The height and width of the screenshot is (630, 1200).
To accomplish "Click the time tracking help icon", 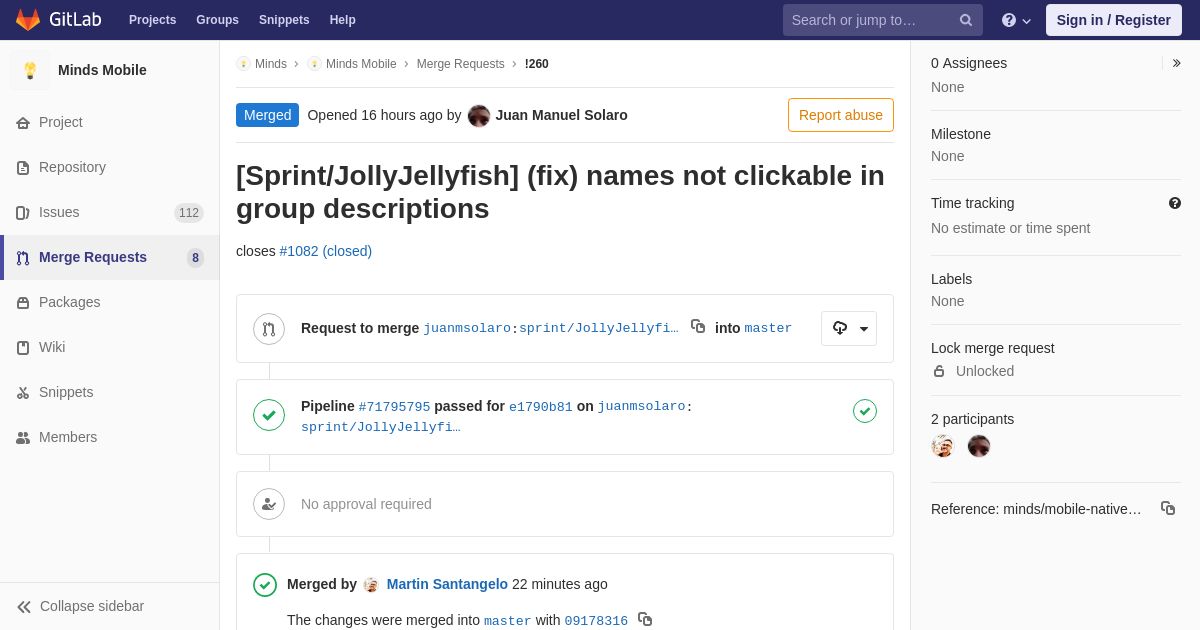I will coord(1175,203).
